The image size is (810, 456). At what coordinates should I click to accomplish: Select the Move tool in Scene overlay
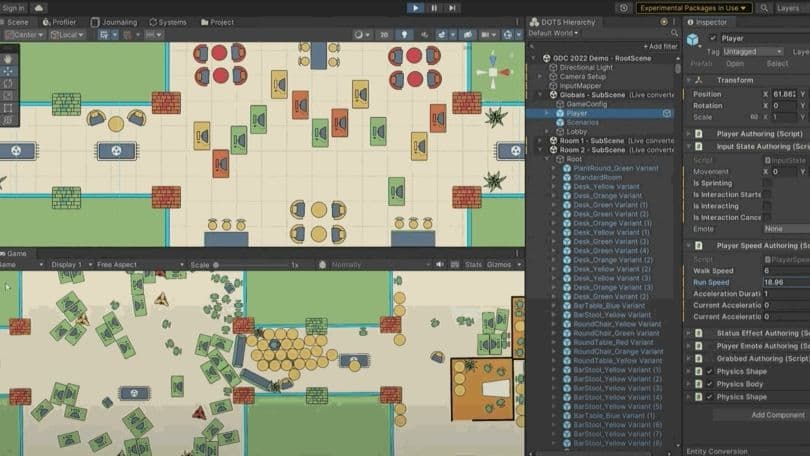(9, 71)
